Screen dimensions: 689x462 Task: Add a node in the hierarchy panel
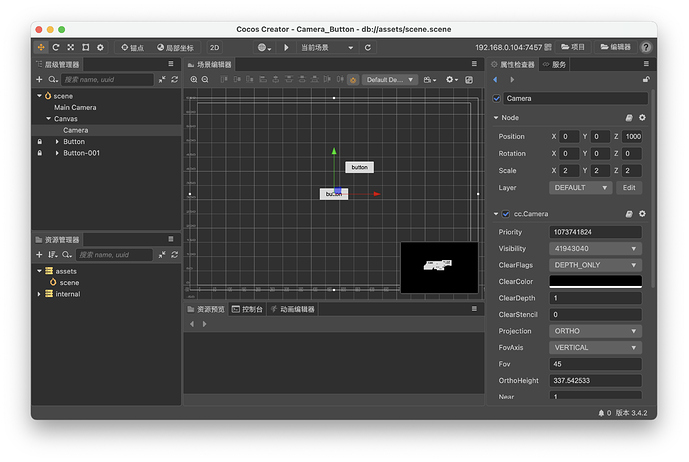[39, 79]
